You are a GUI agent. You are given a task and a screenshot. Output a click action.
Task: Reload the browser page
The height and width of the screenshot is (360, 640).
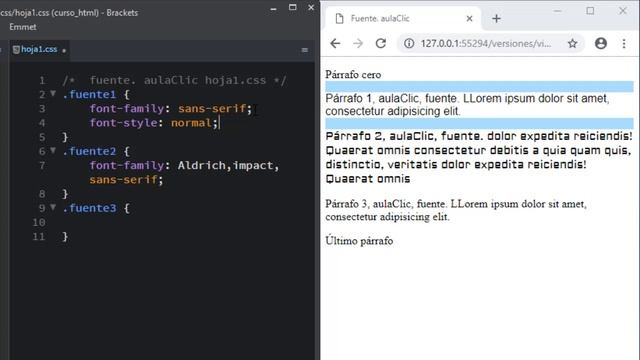pyautogui.click(x=381, y=43)
